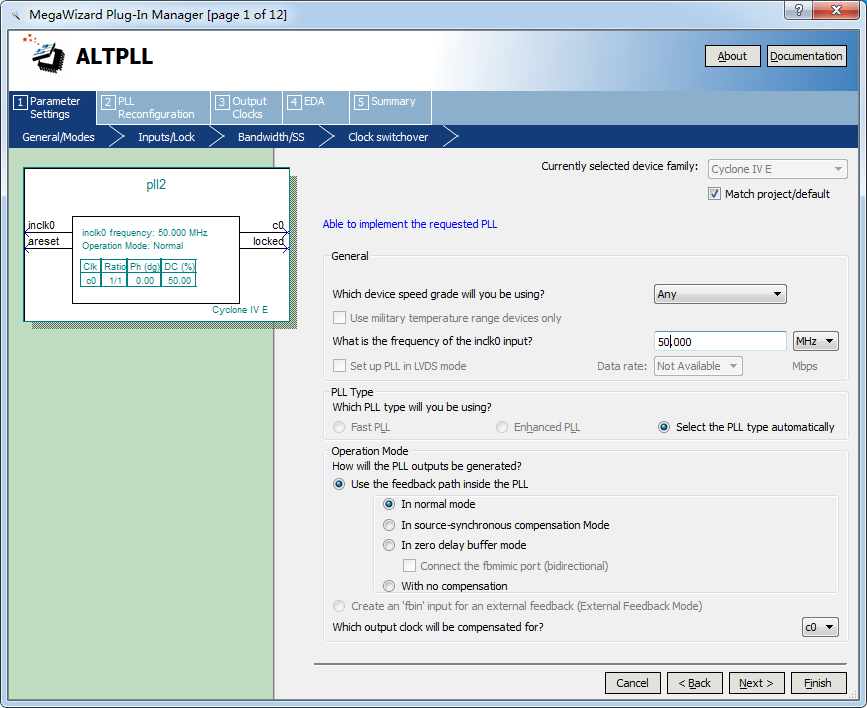Select Use the feedback path inside PLL

point(338,484)
